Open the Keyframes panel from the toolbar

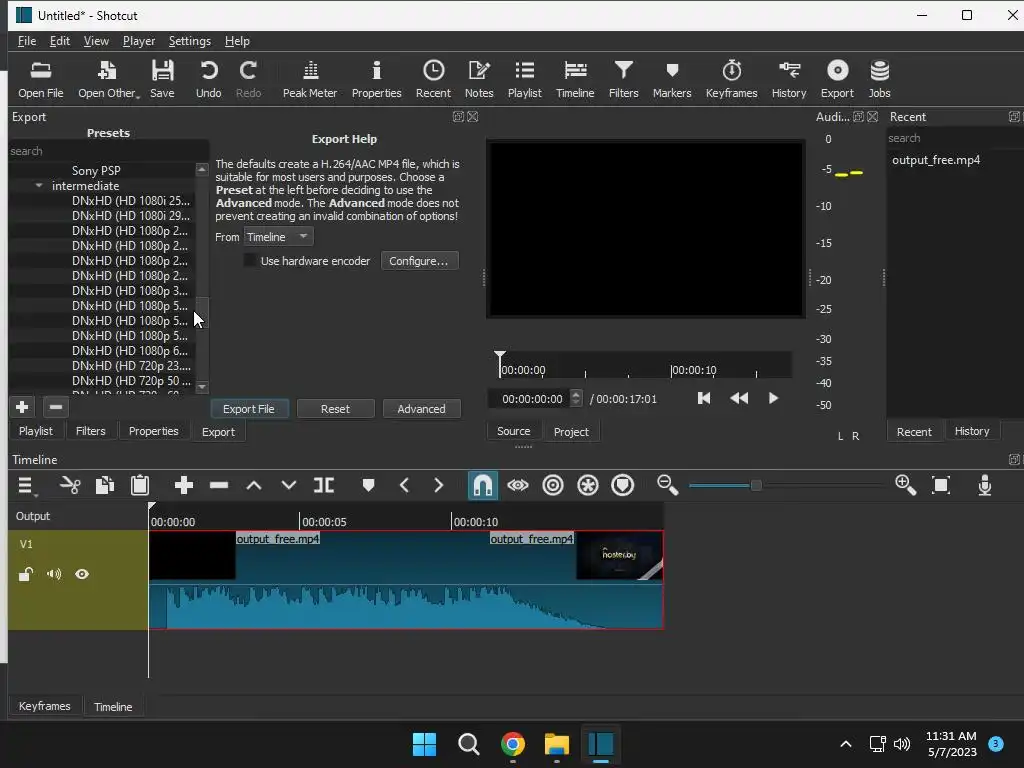pos(731,78)
